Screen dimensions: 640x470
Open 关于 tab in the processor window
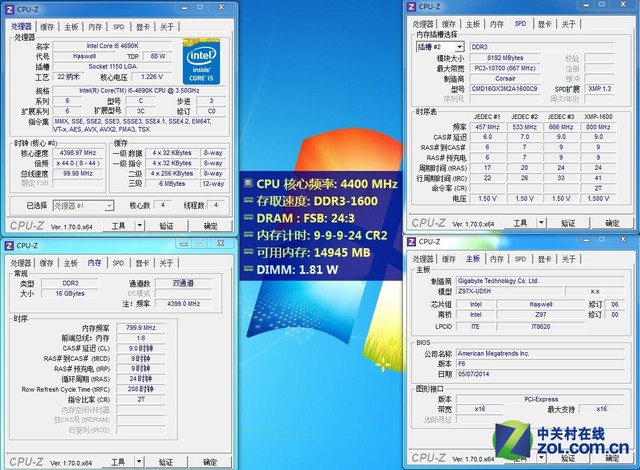pyautogui.click(x=167, y=27)
